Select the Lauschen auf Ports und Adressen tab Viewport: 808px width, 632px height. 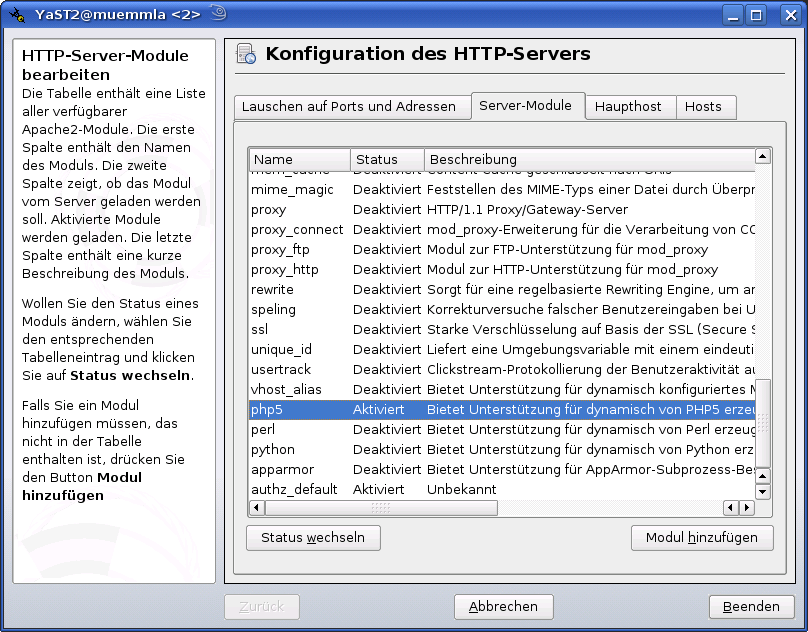pos(352,106)
